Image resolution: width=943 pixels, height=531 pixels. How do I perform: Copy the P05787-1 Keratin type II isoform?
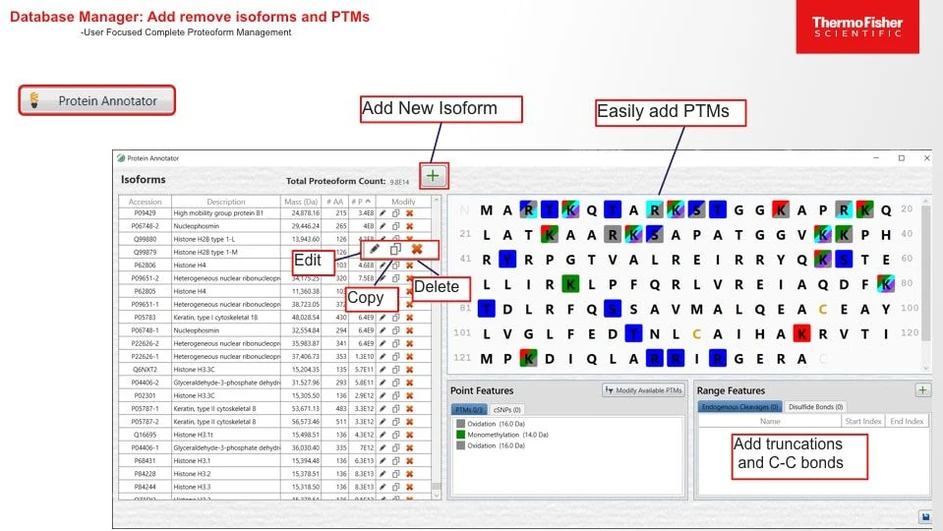coord(396,408)
